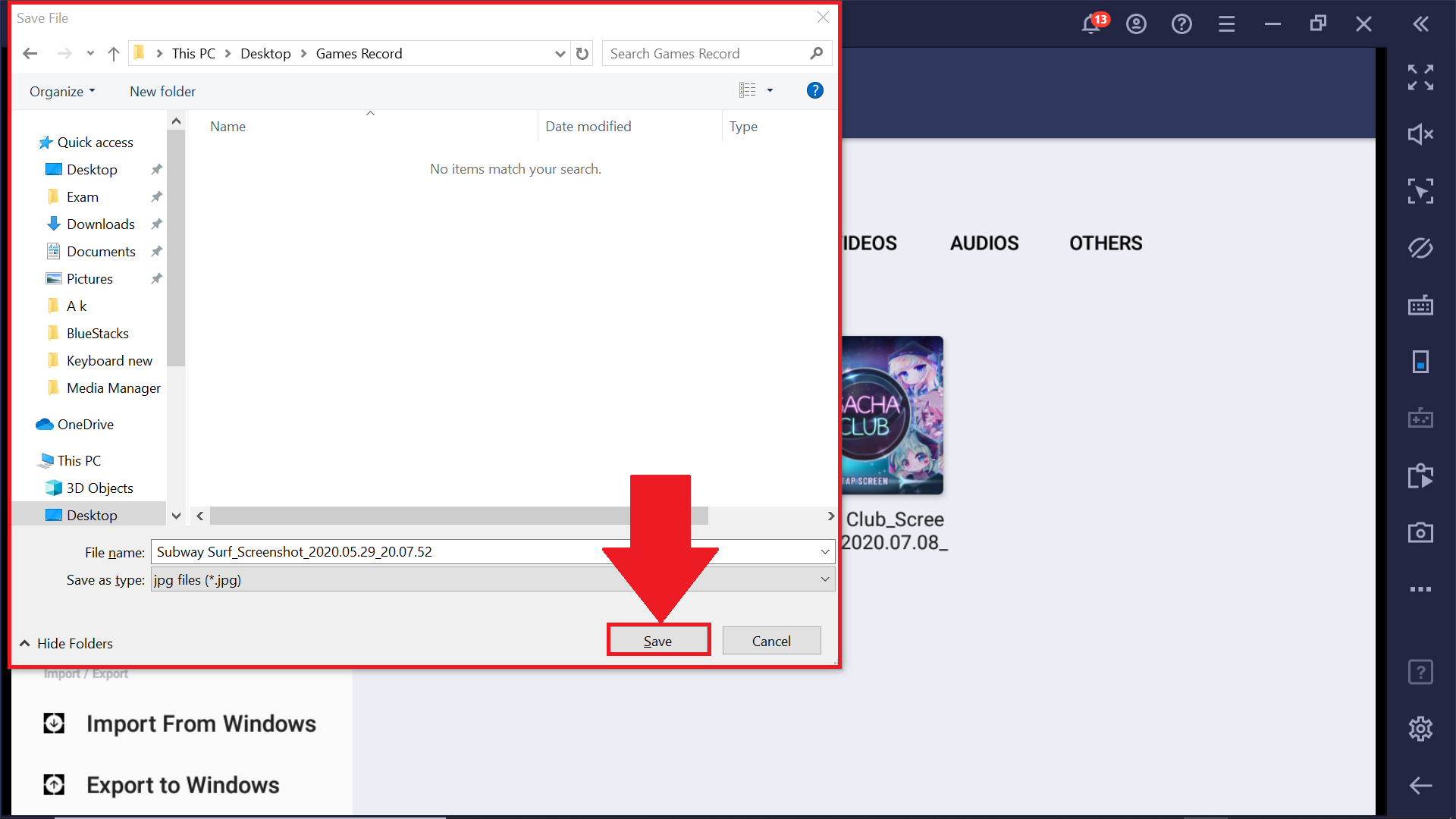Screen dimensions: 1456x819
Task: Click the search icon in address bar
Action: point(819,53)
